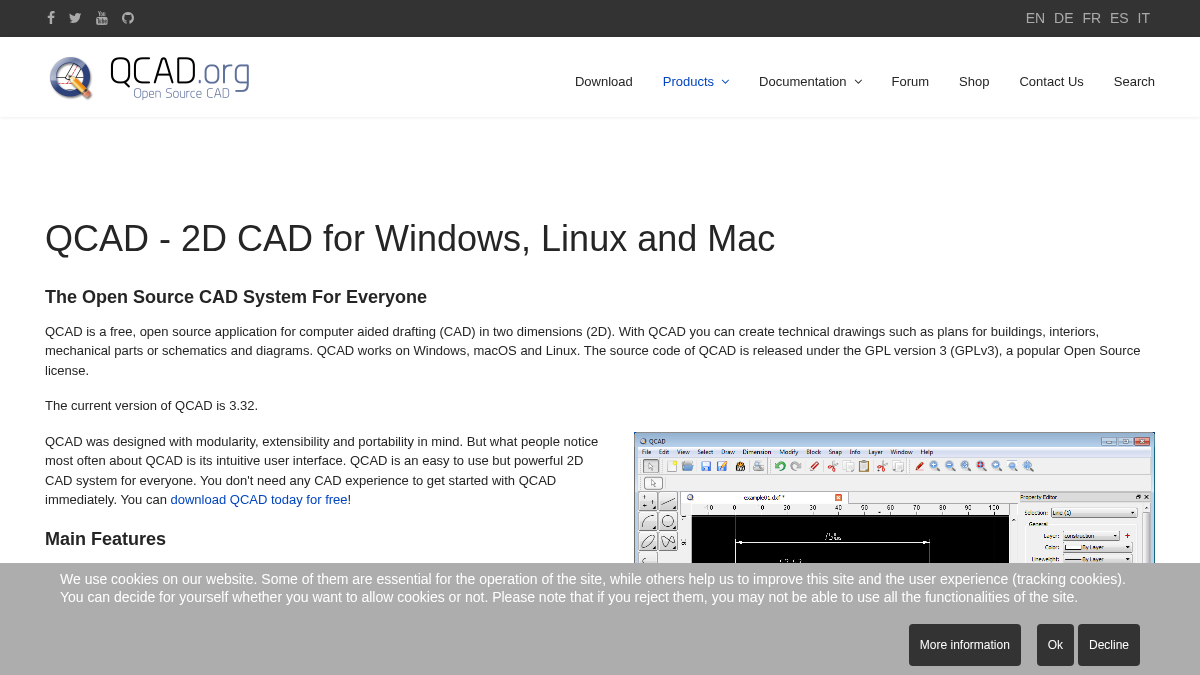Open the Shop menu item
Screen dimensions: 1200x675
(974, 81)
